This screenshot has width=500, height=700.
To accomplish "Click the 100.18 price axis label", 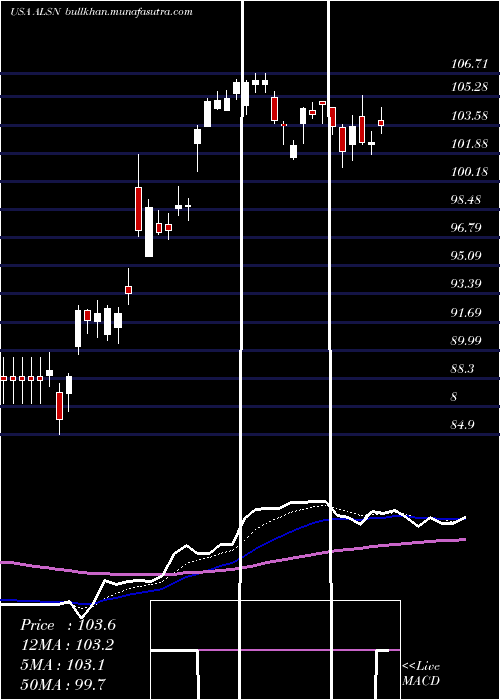I will [x=469, y=171].
